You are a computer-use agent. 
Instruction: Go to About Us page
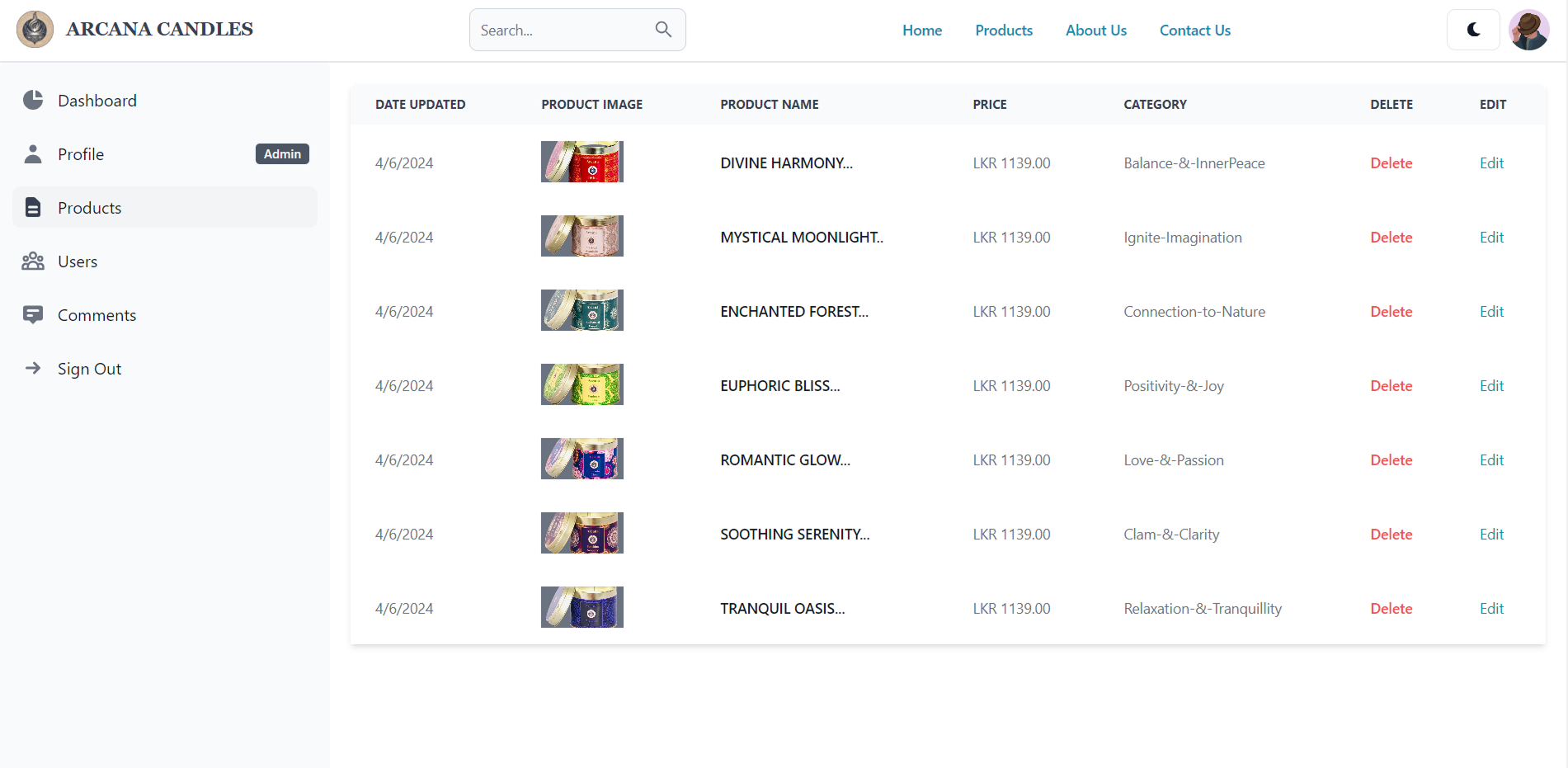pyautogui.click(x=1095, y=31)
